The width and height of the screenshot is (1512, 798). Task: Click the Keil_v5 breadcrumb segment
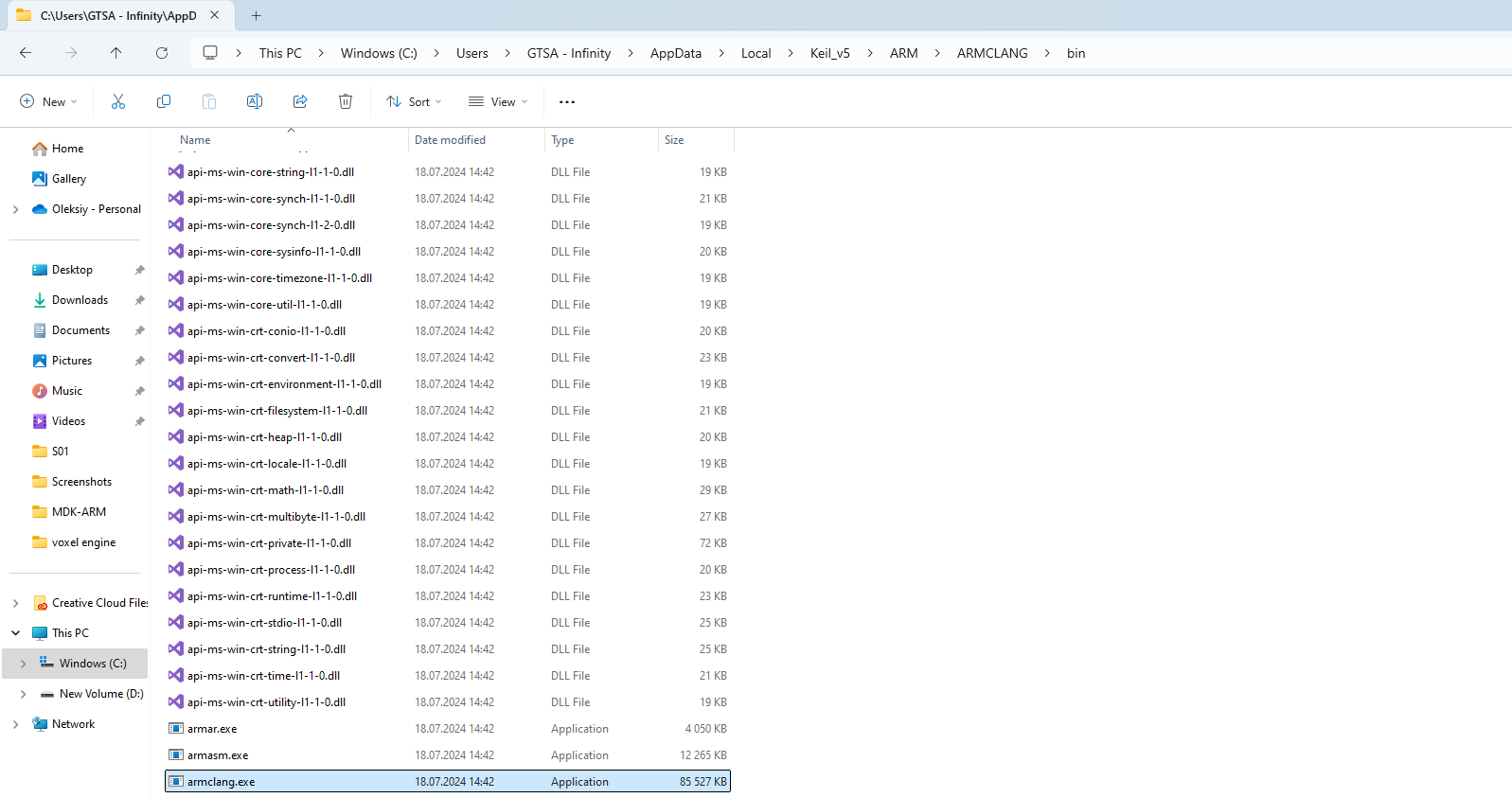click(x=830, y=53)
